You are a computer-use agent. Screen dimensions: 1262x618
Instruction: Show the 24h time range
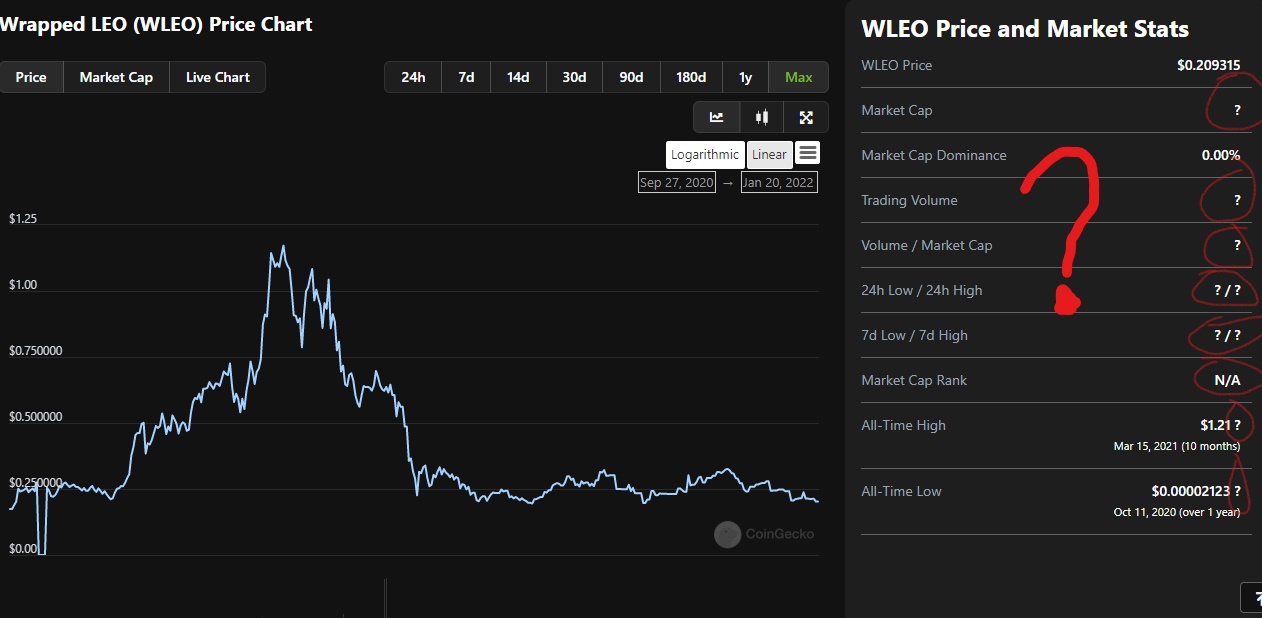(413, 77)
